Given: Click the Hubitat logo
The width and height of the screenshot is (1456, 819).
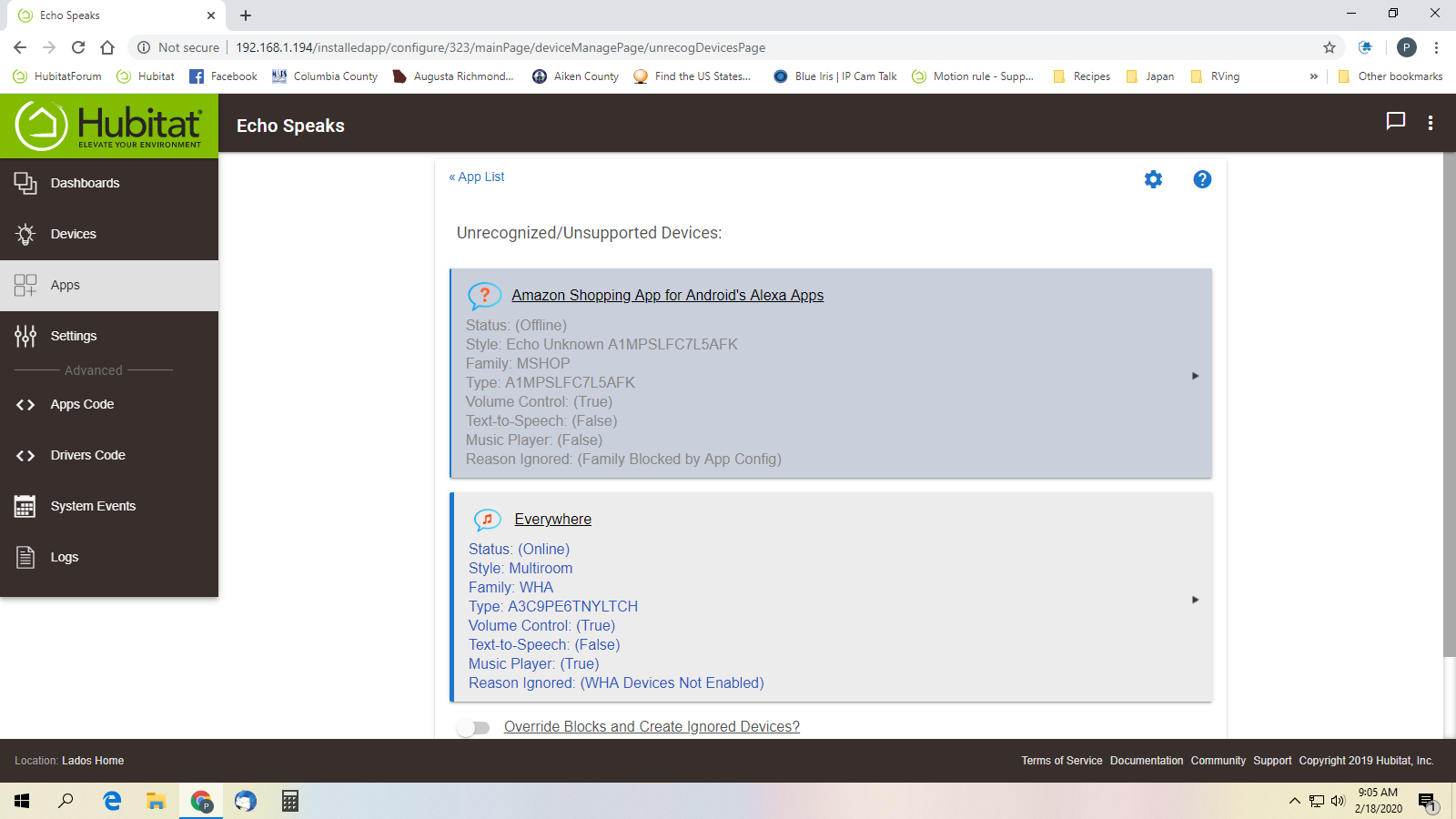Looking at the screenshot, I should pyautogui.click(x=109, y=126).
